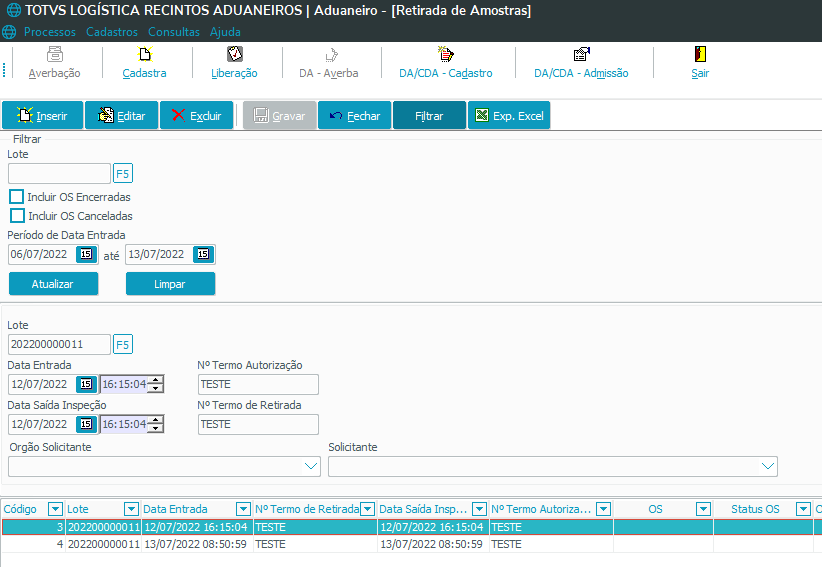The height and width of the screenshot is (567, 822).
Task: Click the Fechar button
Action: [x=354, y=115]
